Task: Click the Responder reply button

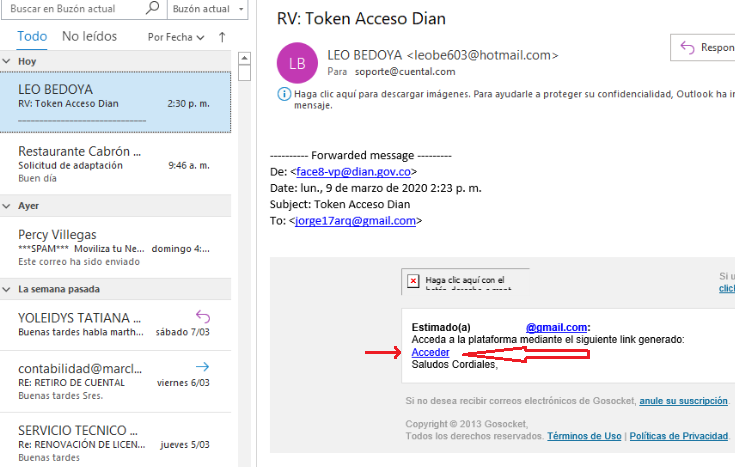Action: click(703, 47)
